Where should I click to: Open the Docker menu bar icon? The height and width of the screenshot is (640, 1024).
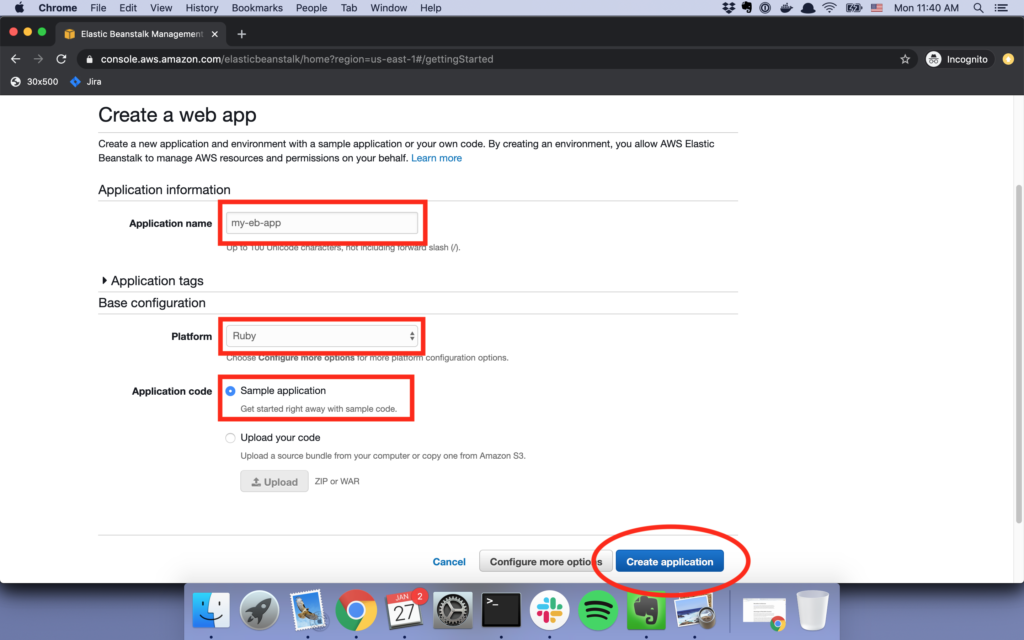[786, 7]
